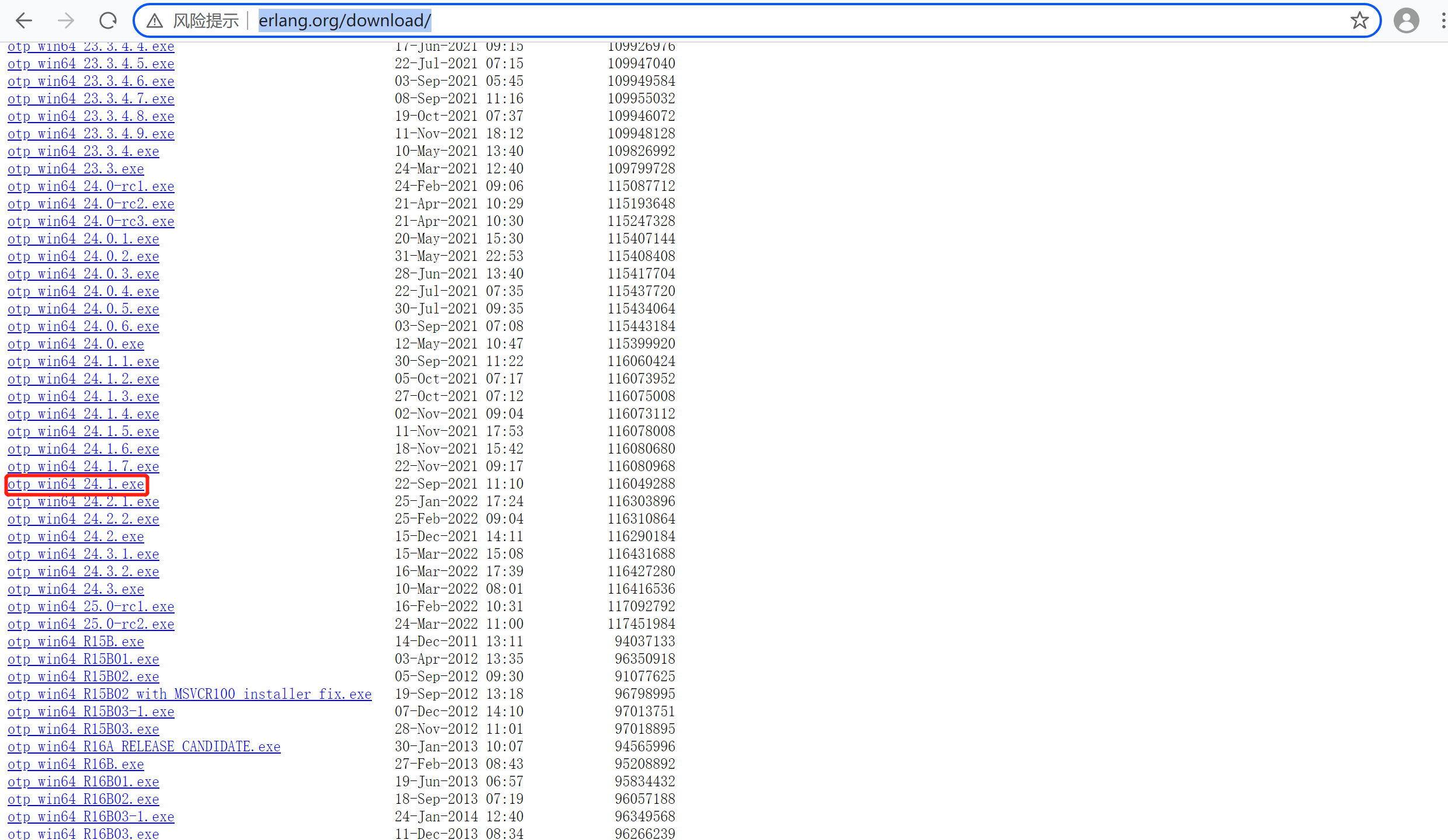
Task: Open the otp_win64_24.0.1.exe link
Action: pos(83,239)
